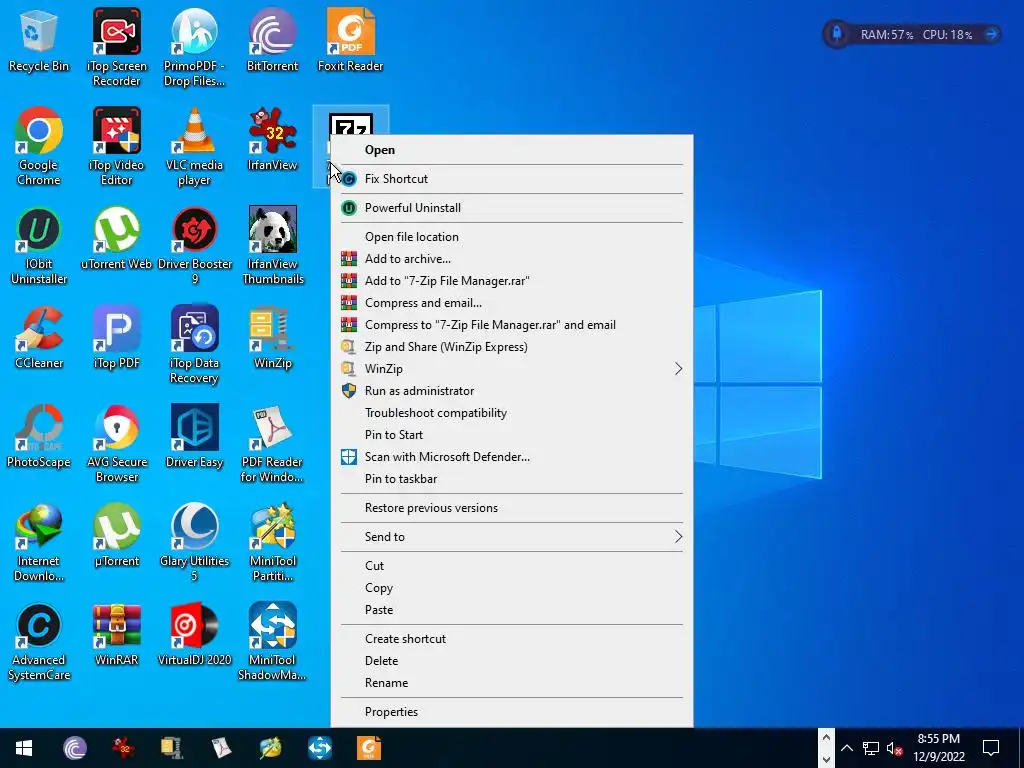Screen dimensions: 1024x768
Task: Select the MiniTool ShadowMaker desktop icon
Action: click(x=272, y=642)
